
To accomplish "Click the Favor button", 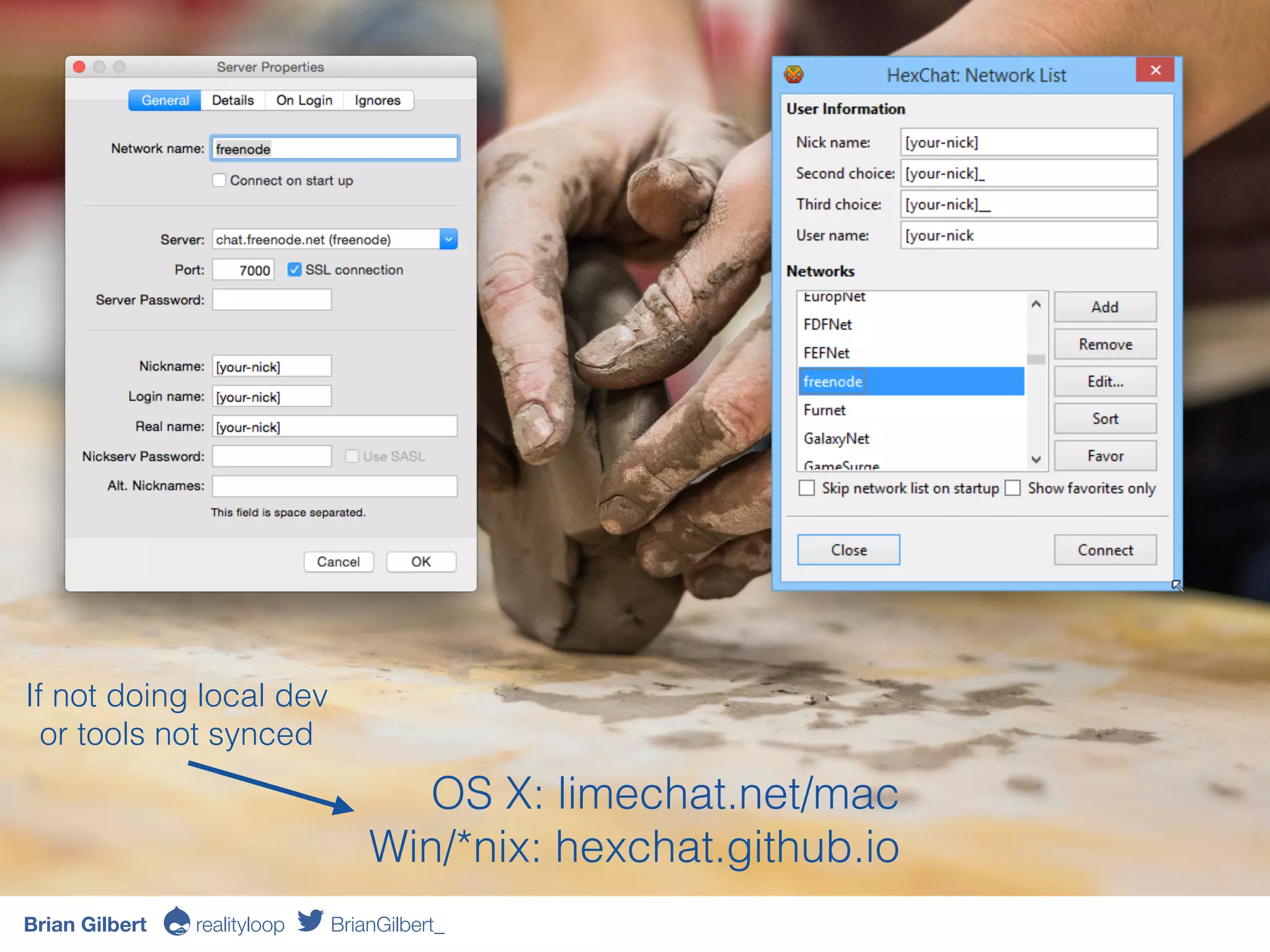I will [1105, 456].
